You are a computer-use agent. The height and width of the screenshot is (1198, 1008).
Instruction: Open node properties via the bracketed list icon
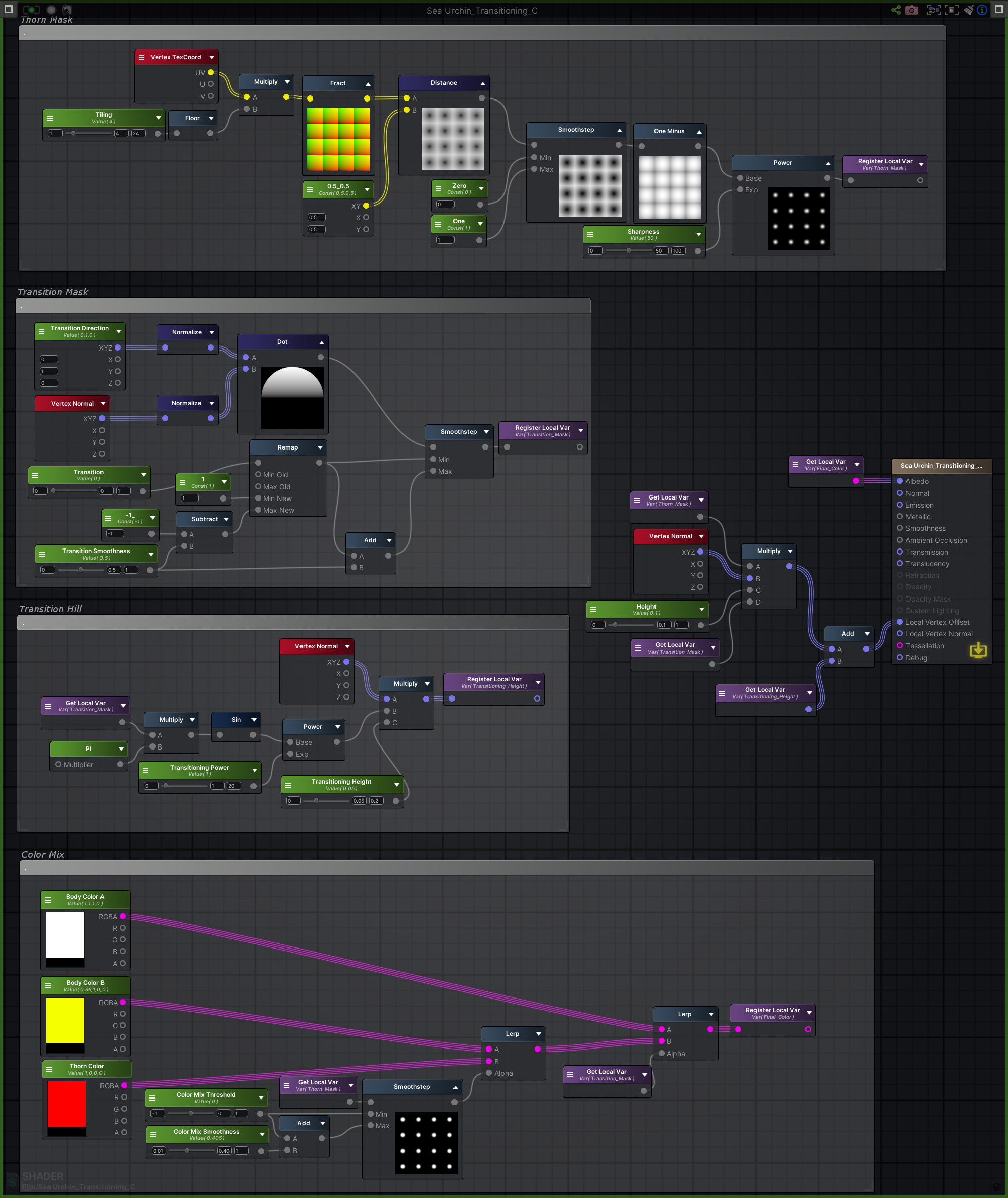coord(952,10)
